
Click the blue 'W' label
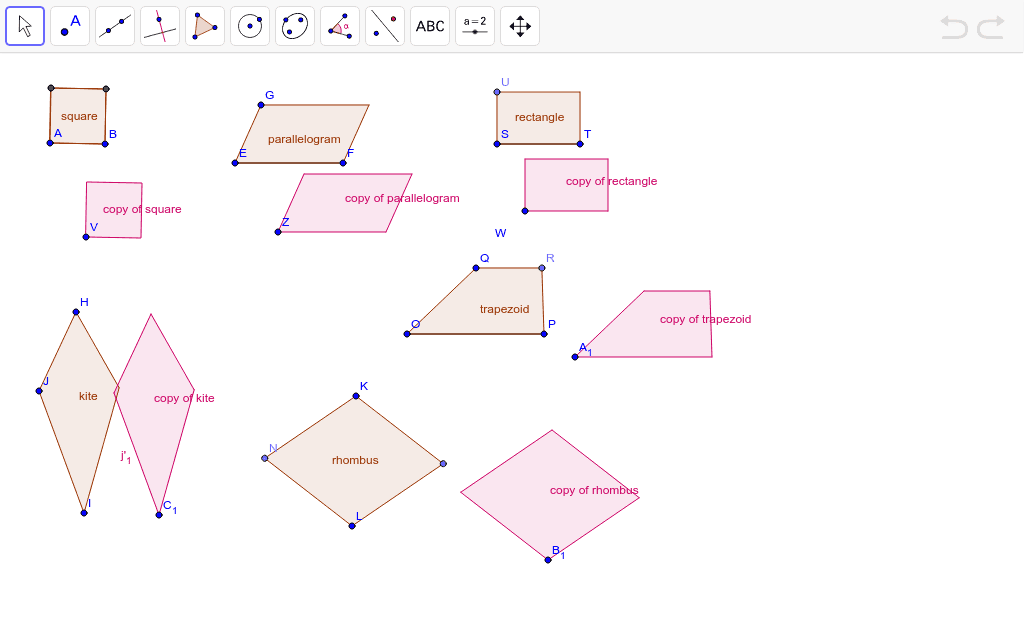pos(501,233)
